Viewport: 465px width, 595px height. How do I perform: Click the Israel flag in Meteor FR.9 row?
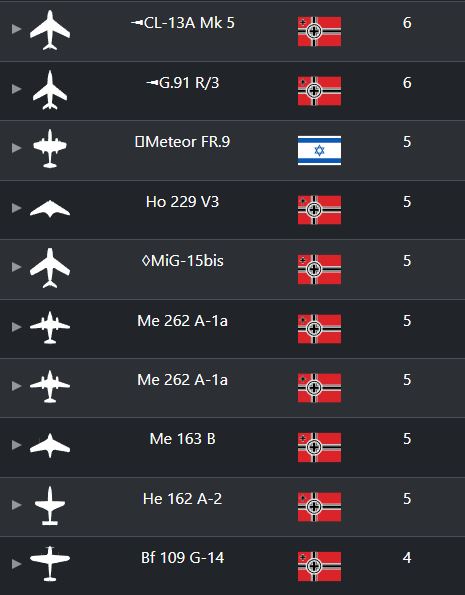pyautogui.click(x=319, y=151)
